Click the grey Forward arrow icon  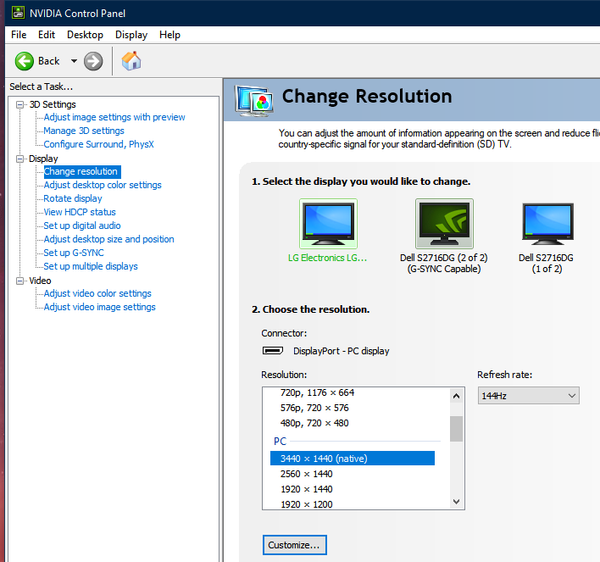(x=93, y=61)
